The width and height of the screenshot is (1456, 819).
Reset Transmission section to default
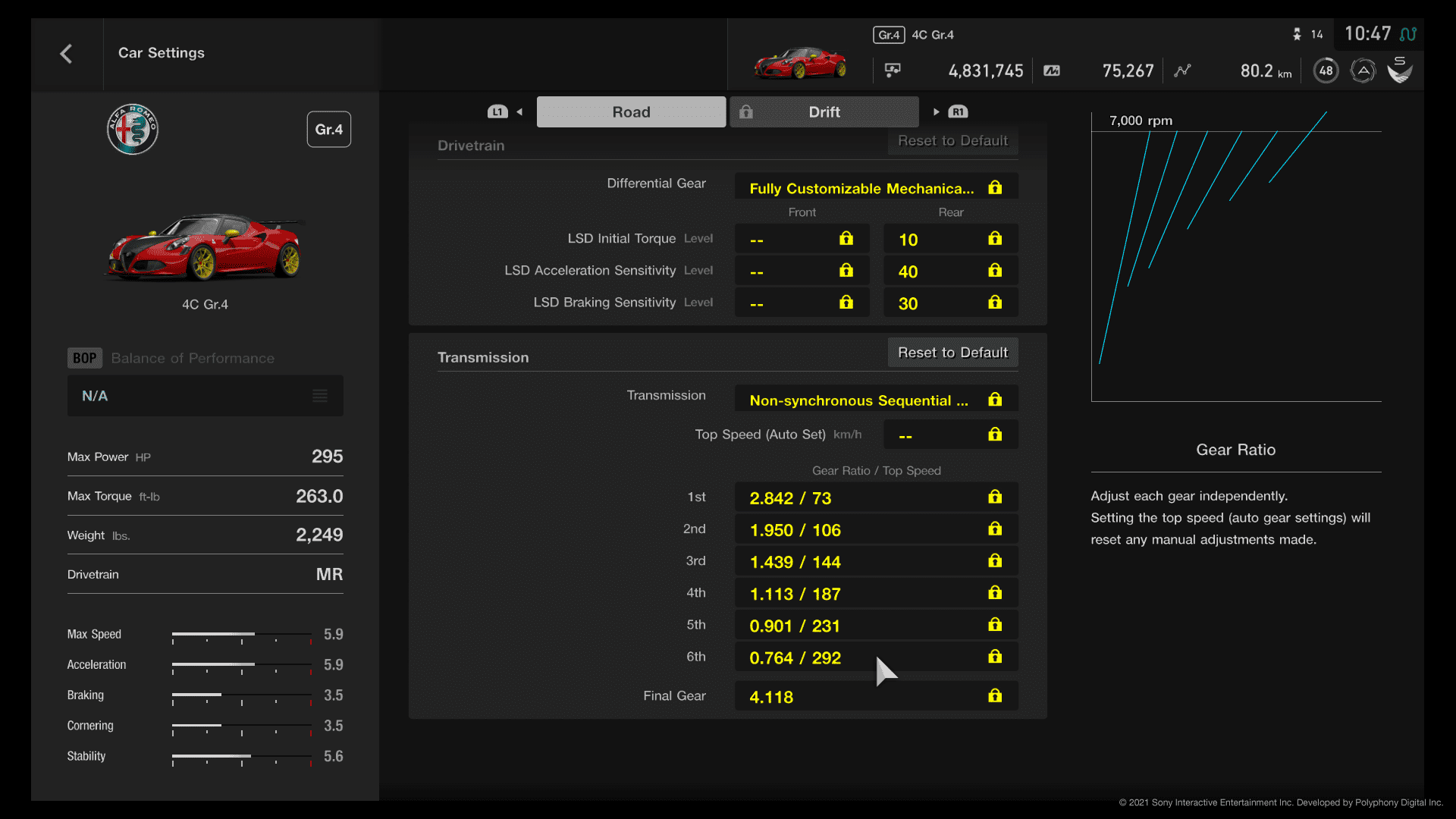coord(952,353)
